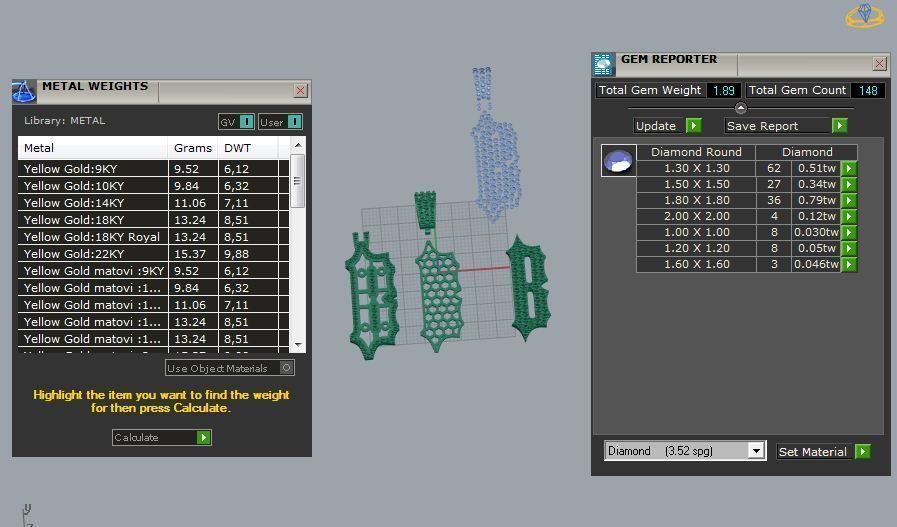The image size is (897, 527).
Task: Click the Diamond Round gem shape thumbnail
Action: (618, 160)
